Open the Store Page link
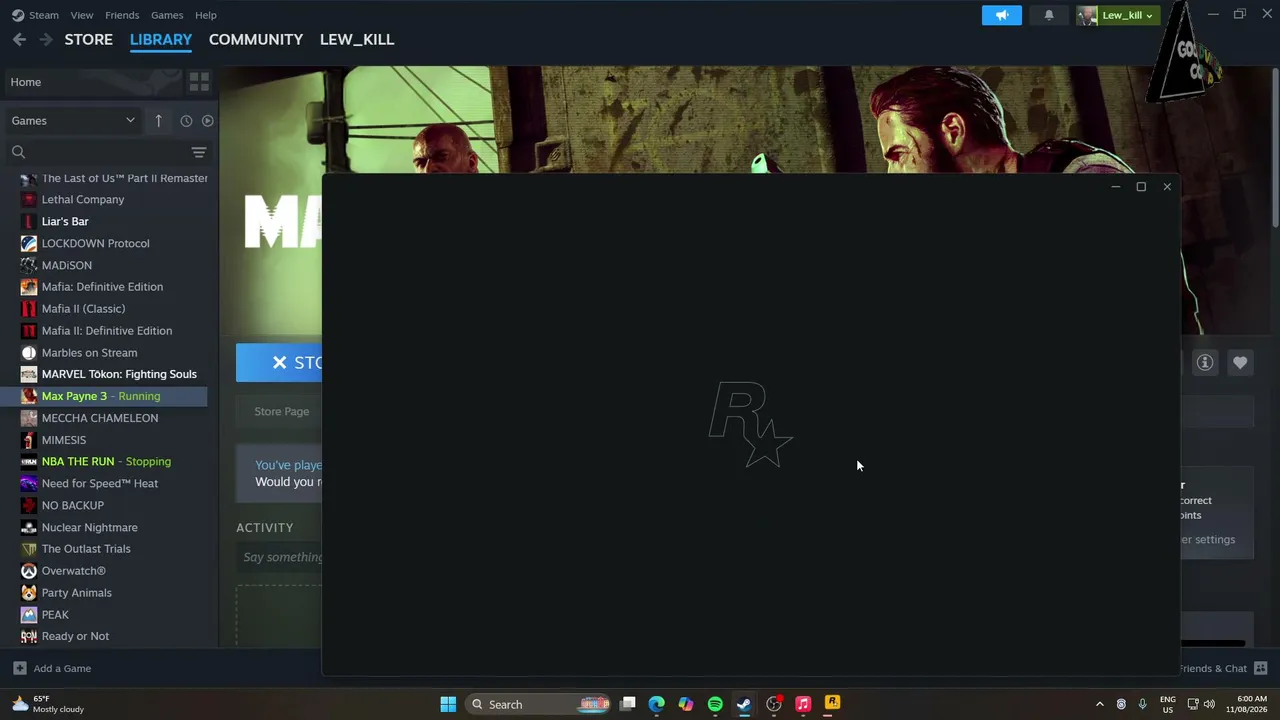 (x=282, y=411)
